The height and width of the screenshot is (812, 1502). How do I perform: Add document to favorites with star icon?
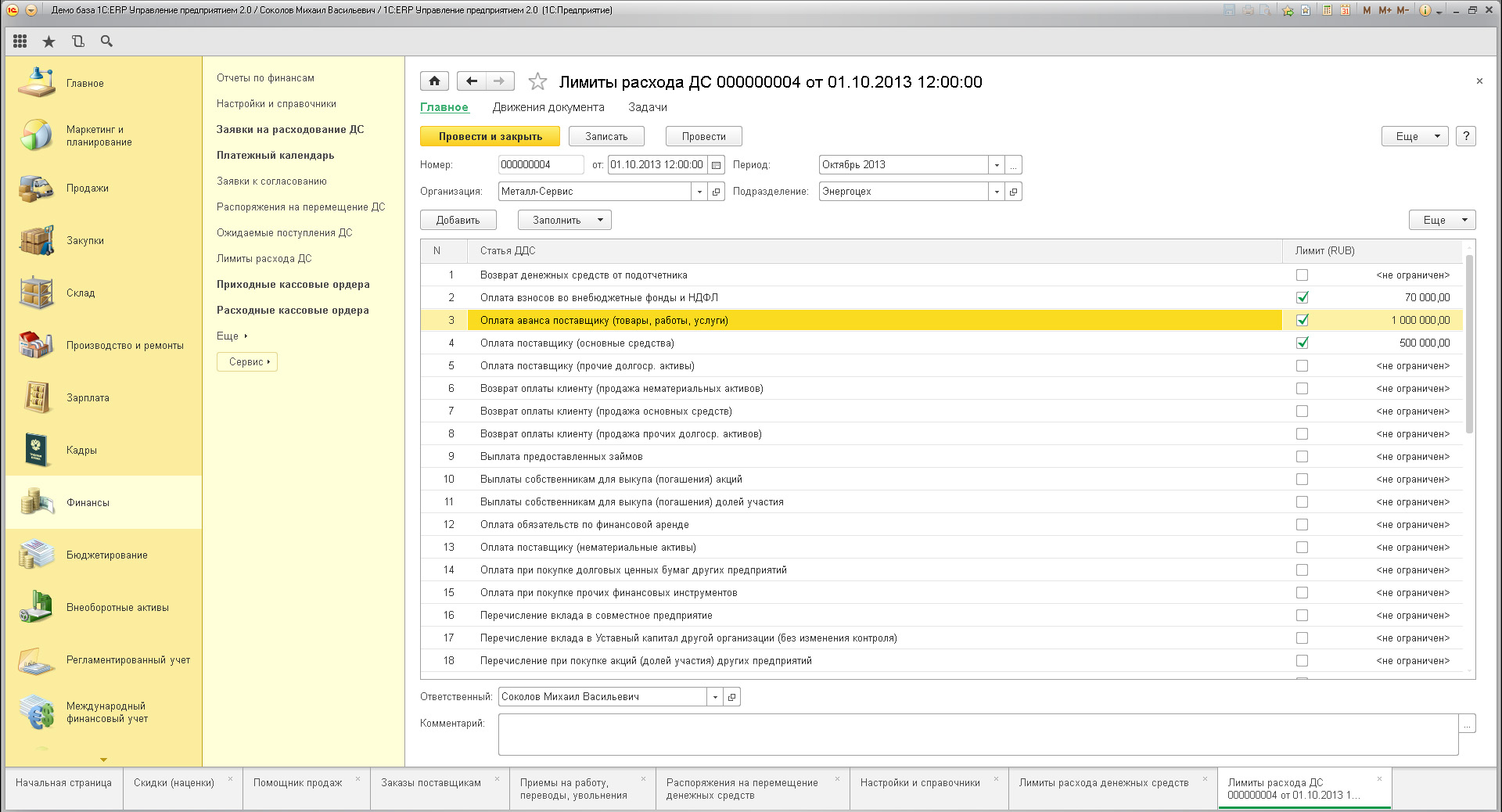tap(537, 81)
